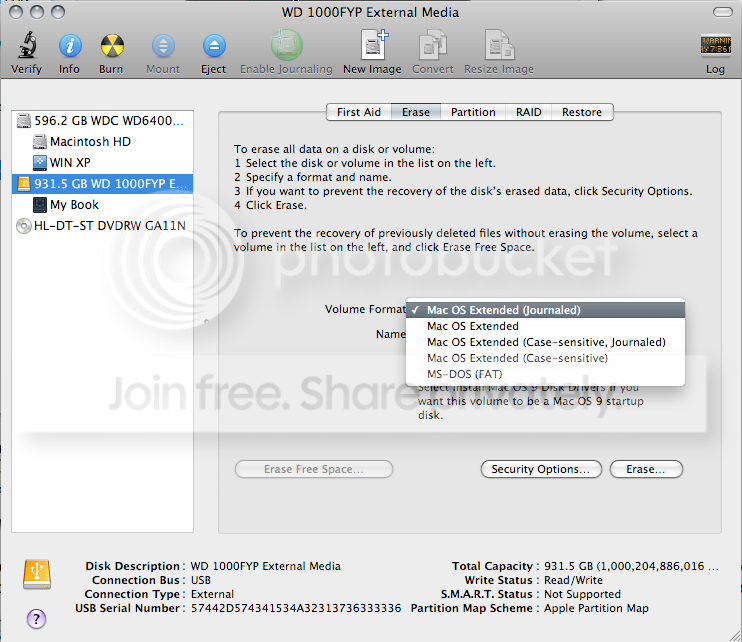
Task: Select the My Book volume
Action: [74, 205]
